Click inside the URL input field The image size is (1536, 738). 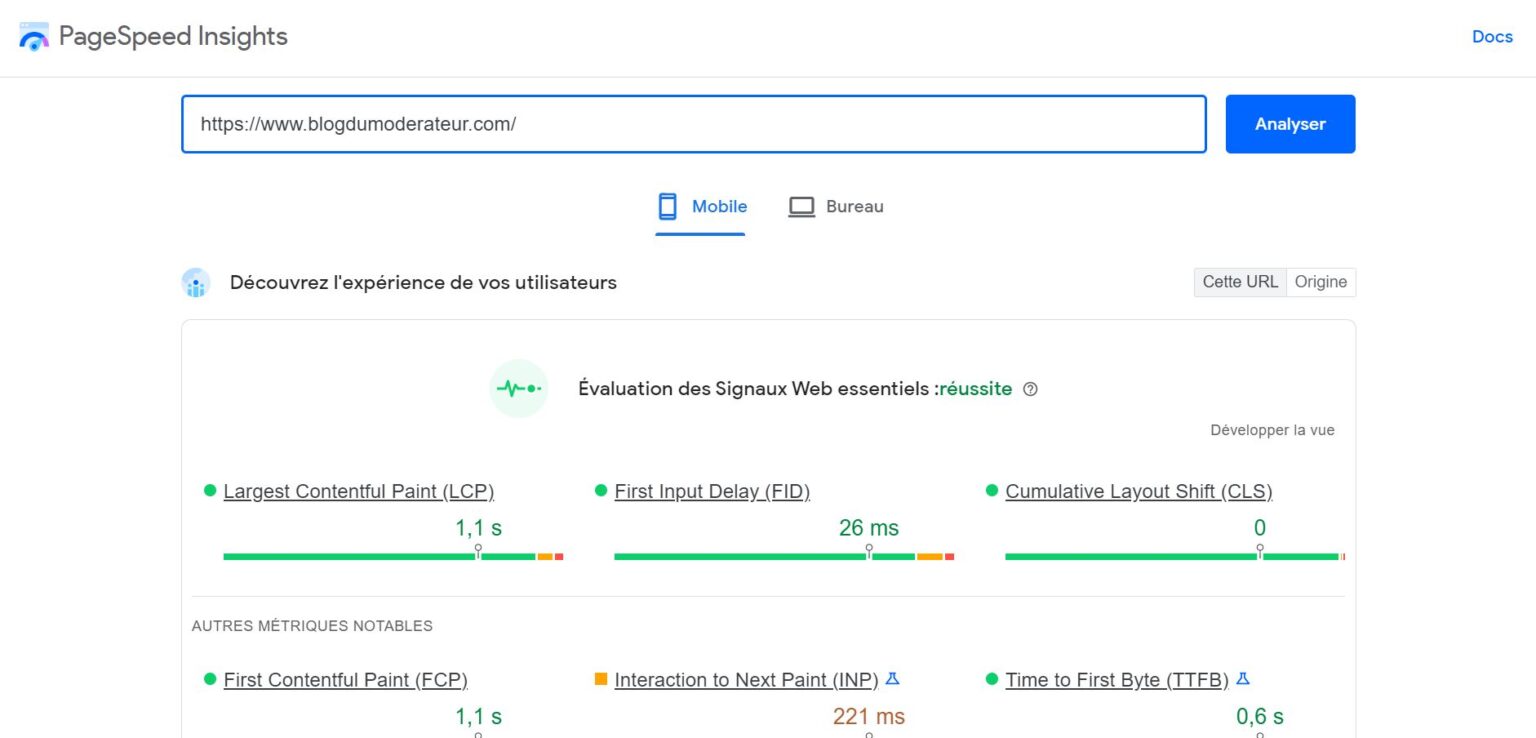pyautogui.click(x=694, y=124)
